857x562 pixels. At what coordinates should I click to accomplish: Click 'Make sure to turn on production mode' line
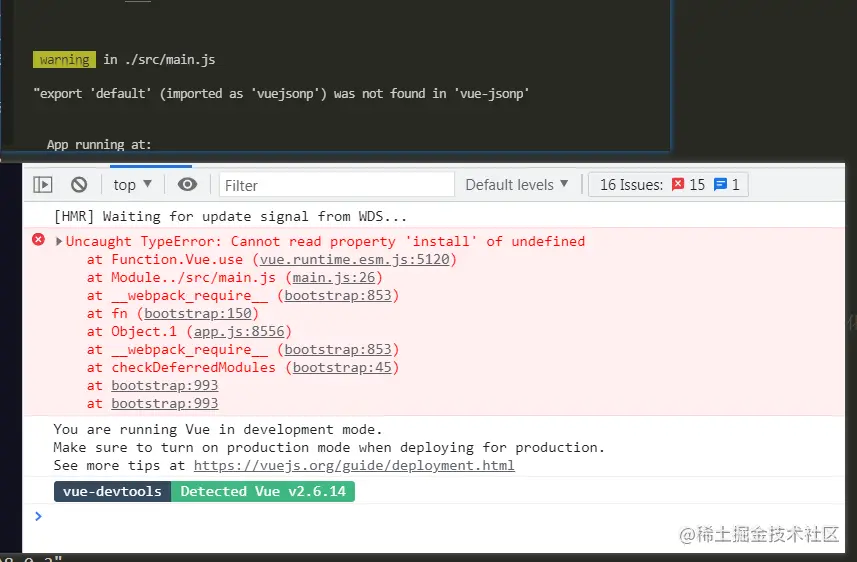pyautogui.click(x=329, y=447)
